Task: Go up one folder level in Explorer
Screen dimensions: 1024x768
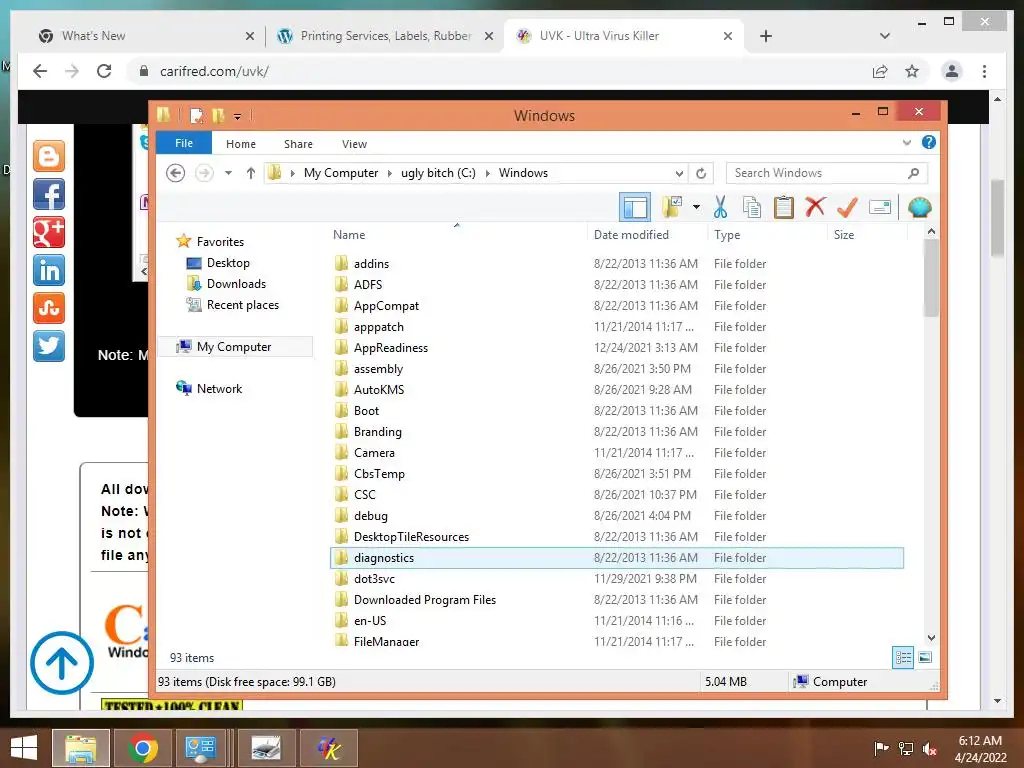Action: pyautogui.click(x=251, y=173)
